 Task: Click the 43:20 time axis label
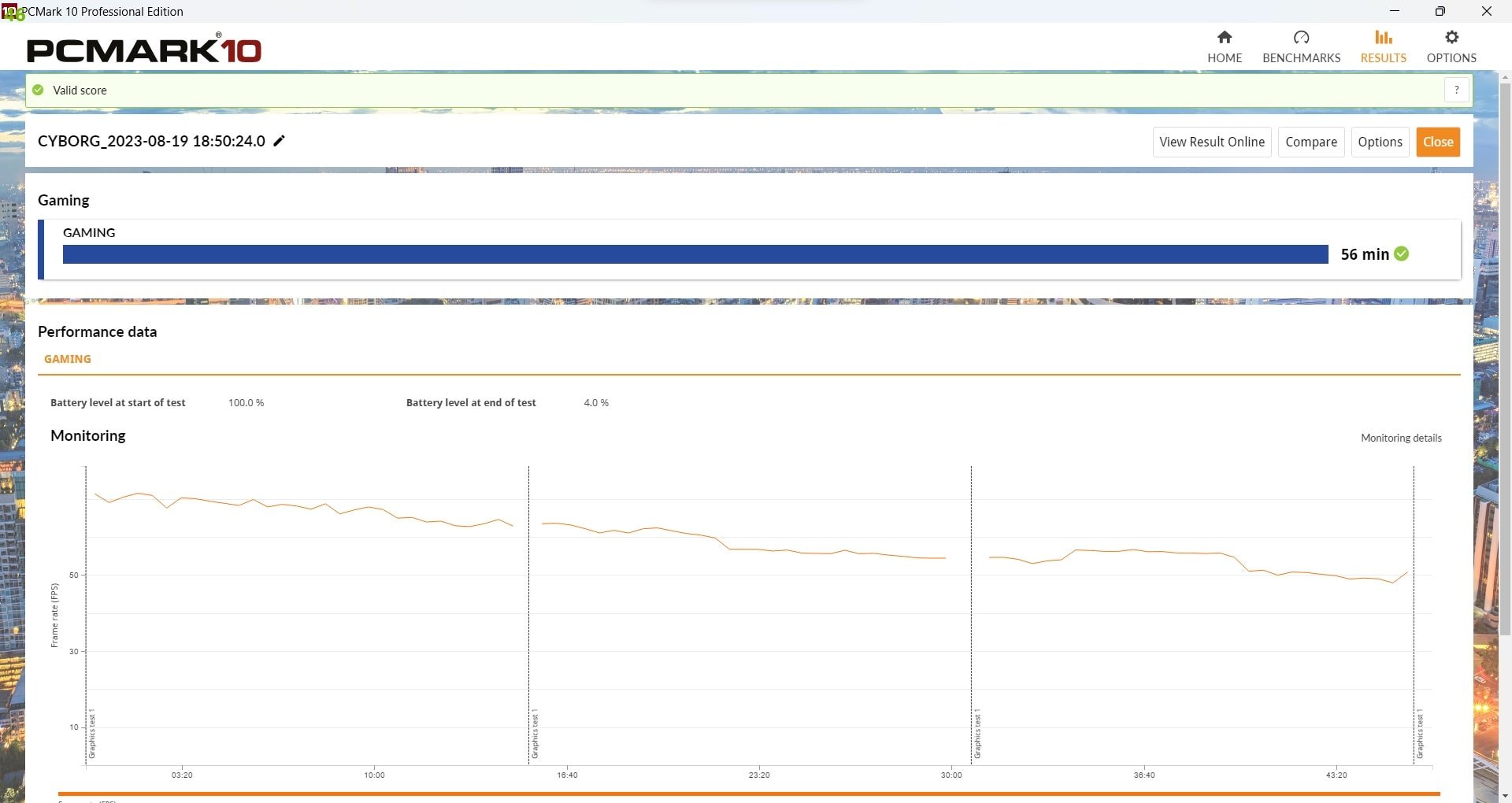click(x=1336, y=775)
